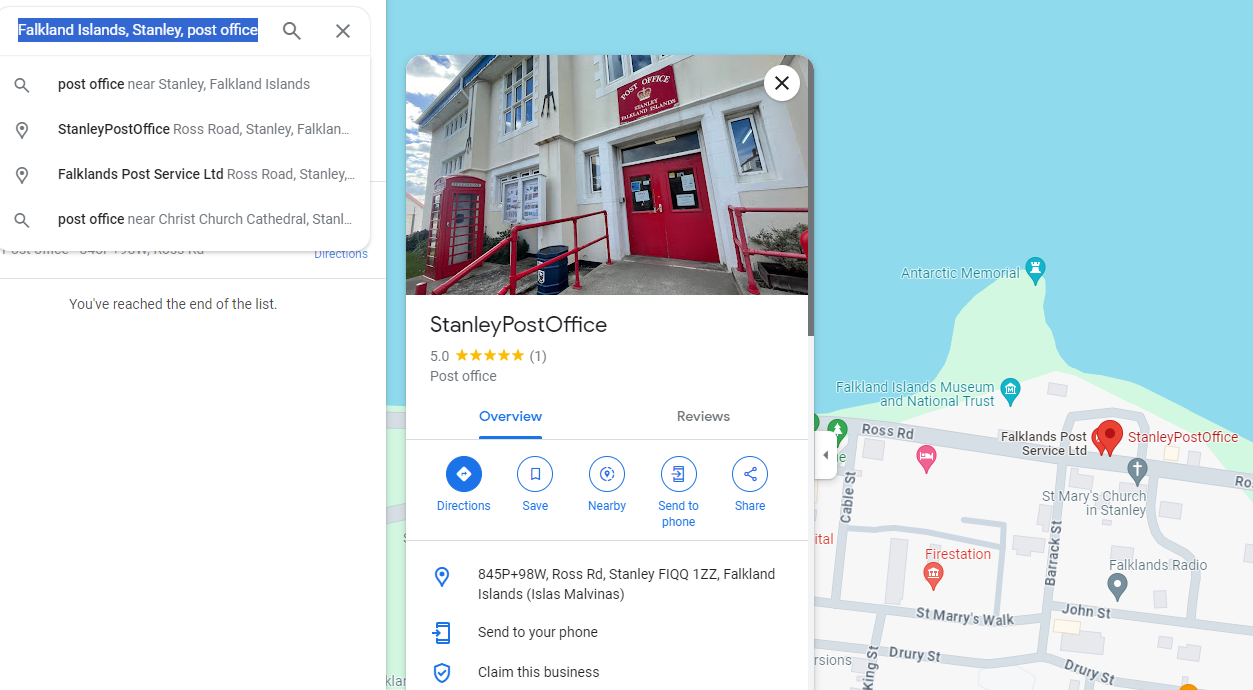1253x690 pixels.
Task: Select the Firestation map marker
Action: [x=933, y=575]
